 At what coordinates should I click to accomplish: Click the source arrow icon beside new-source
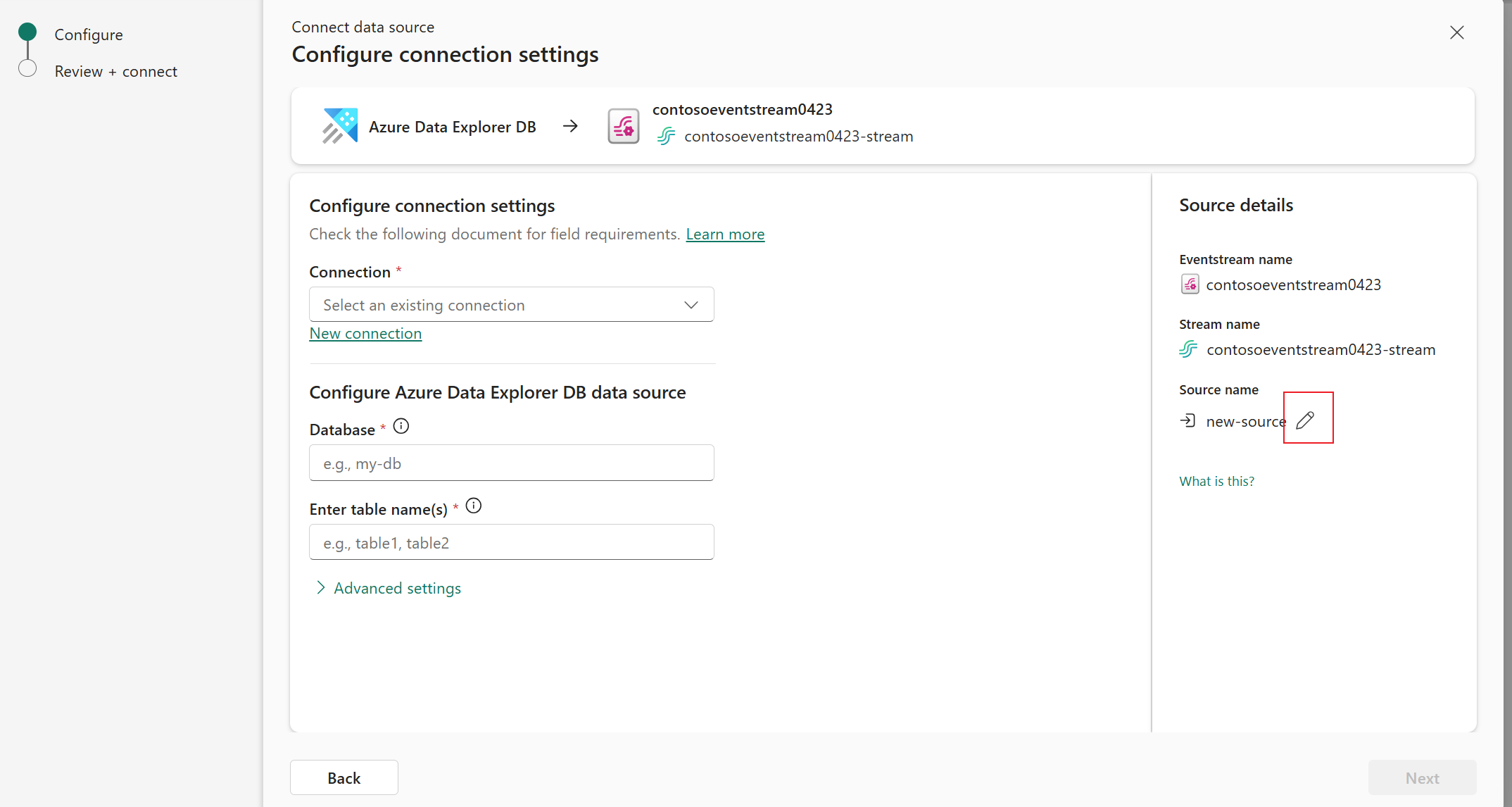click(1188, 420)
